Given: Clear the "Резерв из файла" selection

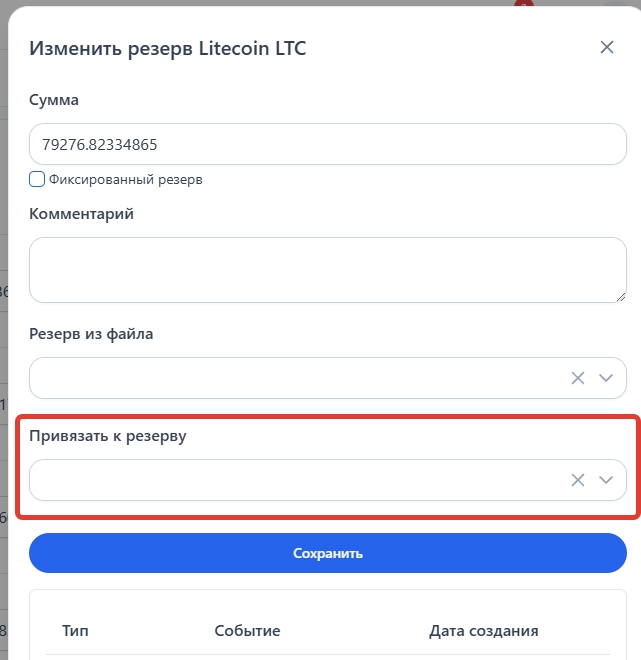Looking at the screenshot, I should (577, 378).
